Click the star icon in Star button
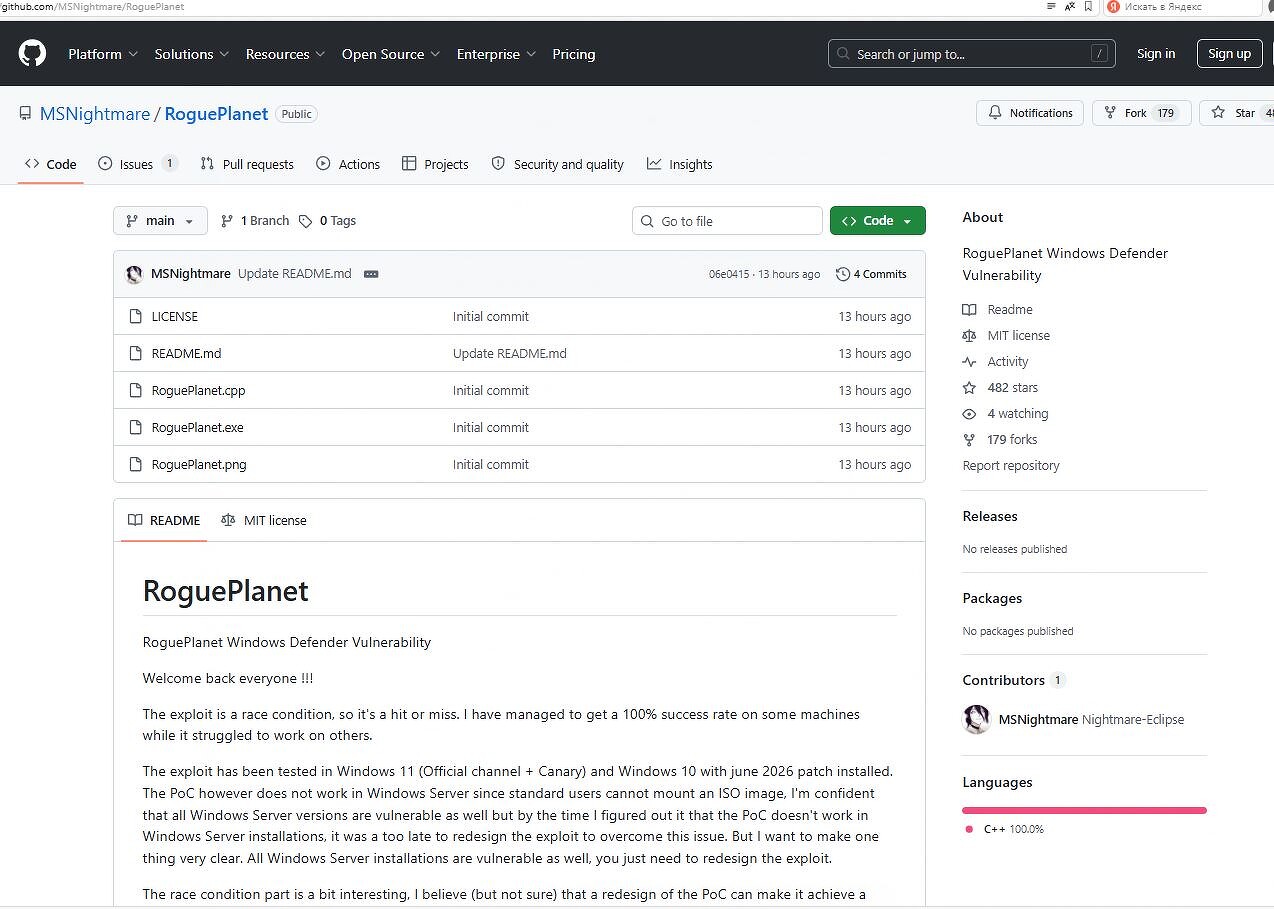The image size is (1274, 909). coord(1218,113)
